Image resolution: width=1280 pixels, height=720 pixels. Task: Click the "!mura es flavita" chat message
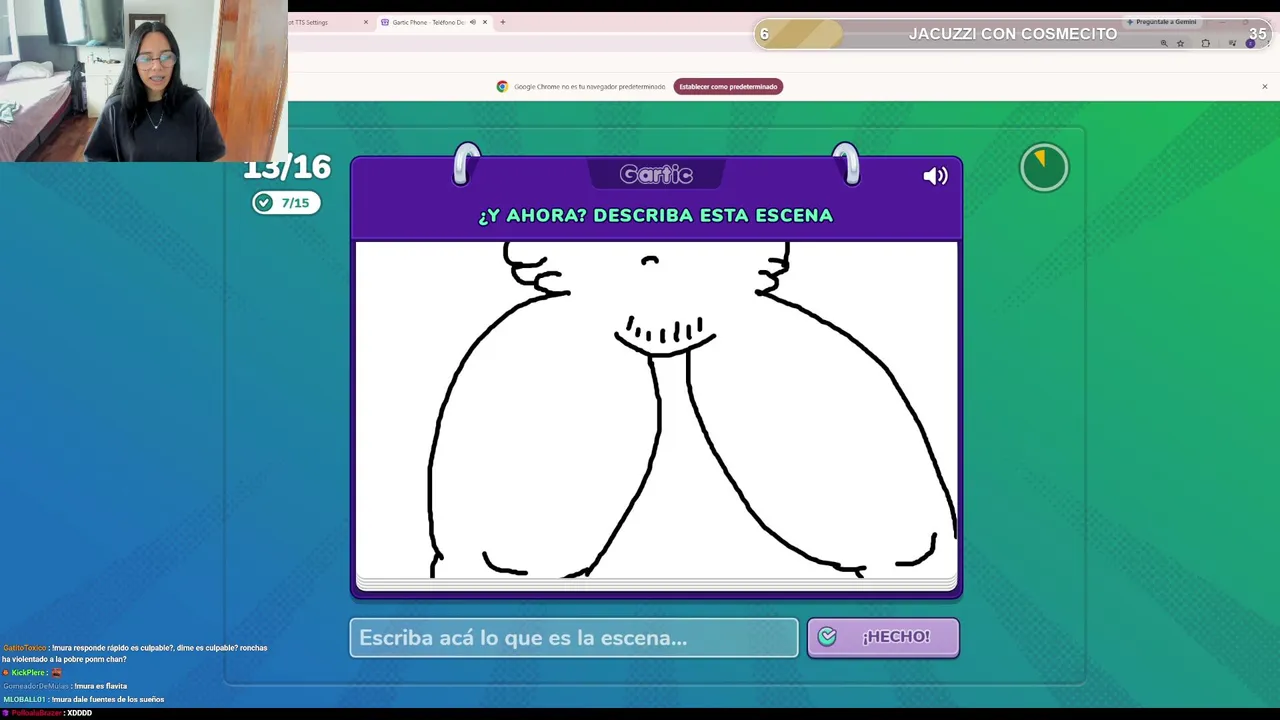tap(100, 686)
